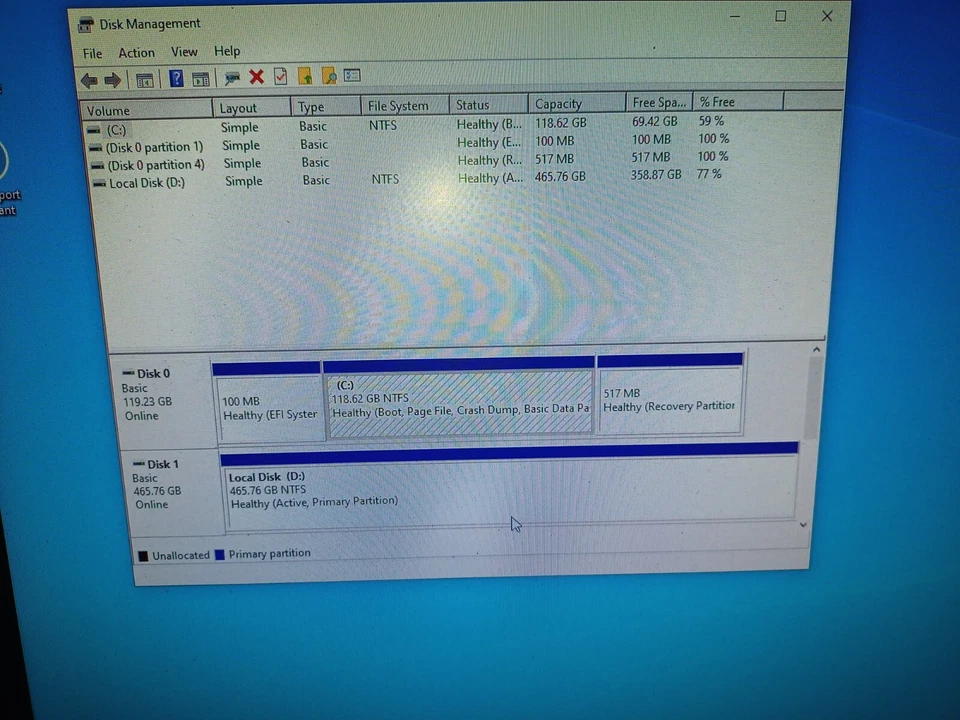960x720 pixels.
Task: Click the Back navigation arrow icon
Action: click(x=89, y=78)
